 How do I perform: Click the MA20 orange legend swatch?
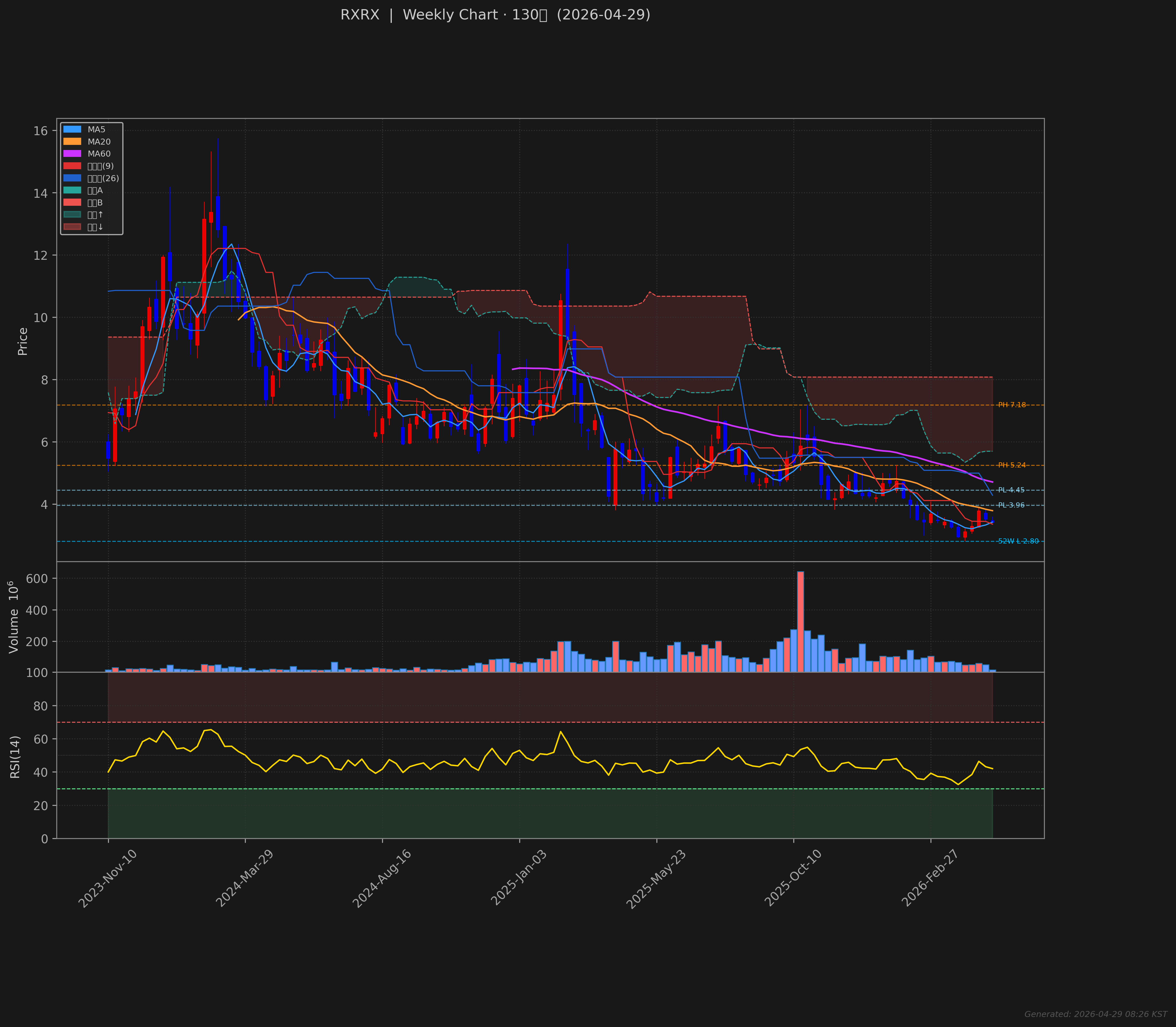[x=73, y=141]
